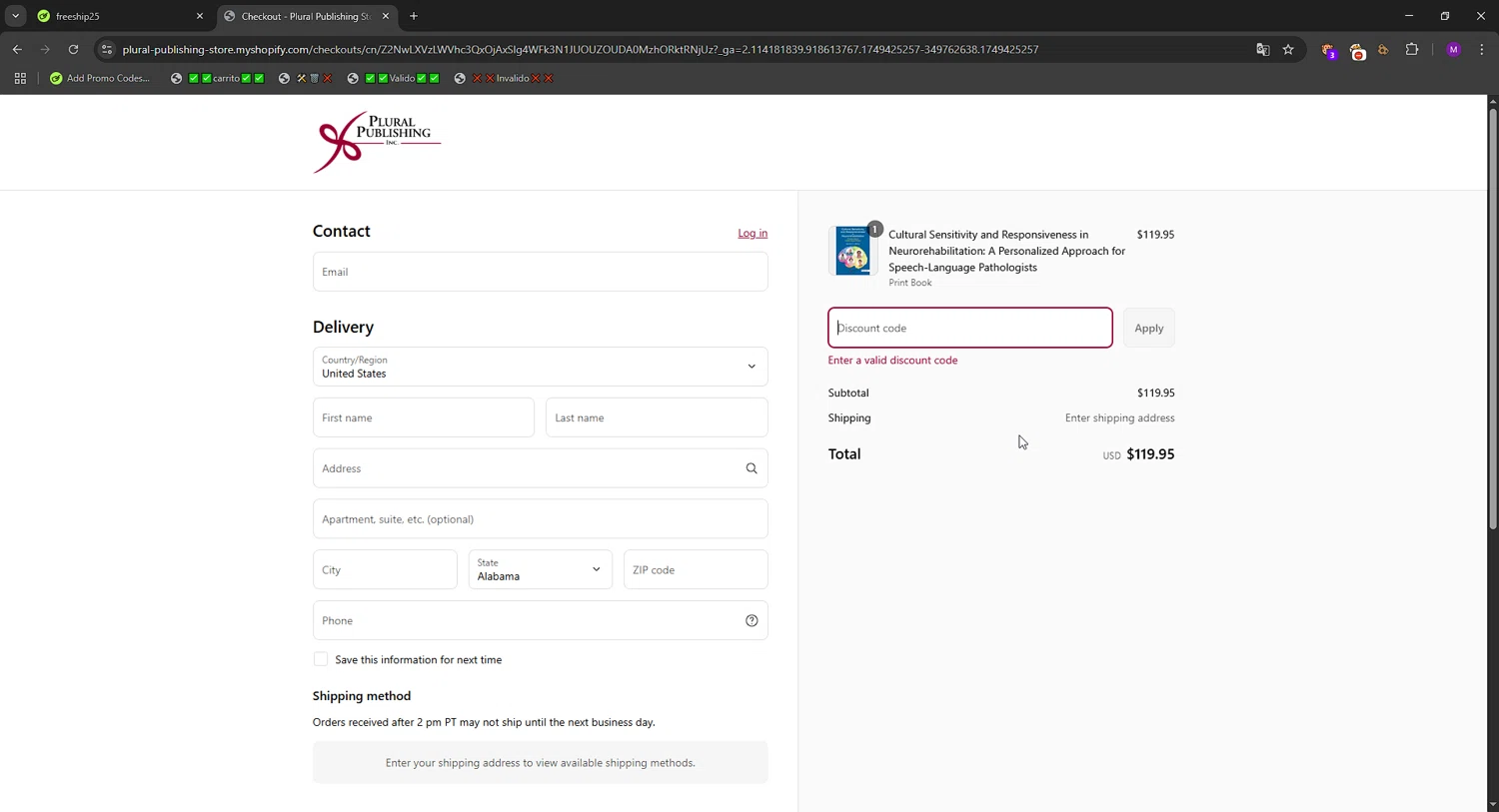
Task: Focus the City field
Action: (385, 570)
